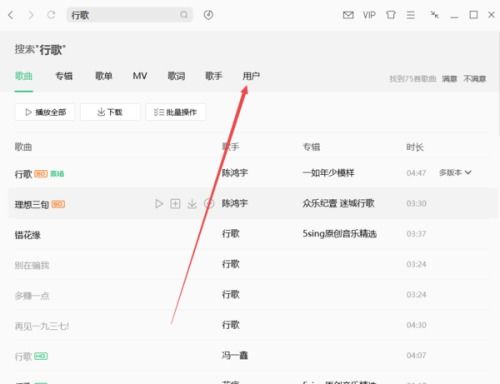Click the green badge next to the first 行歌 song

(x=57, y=174)
